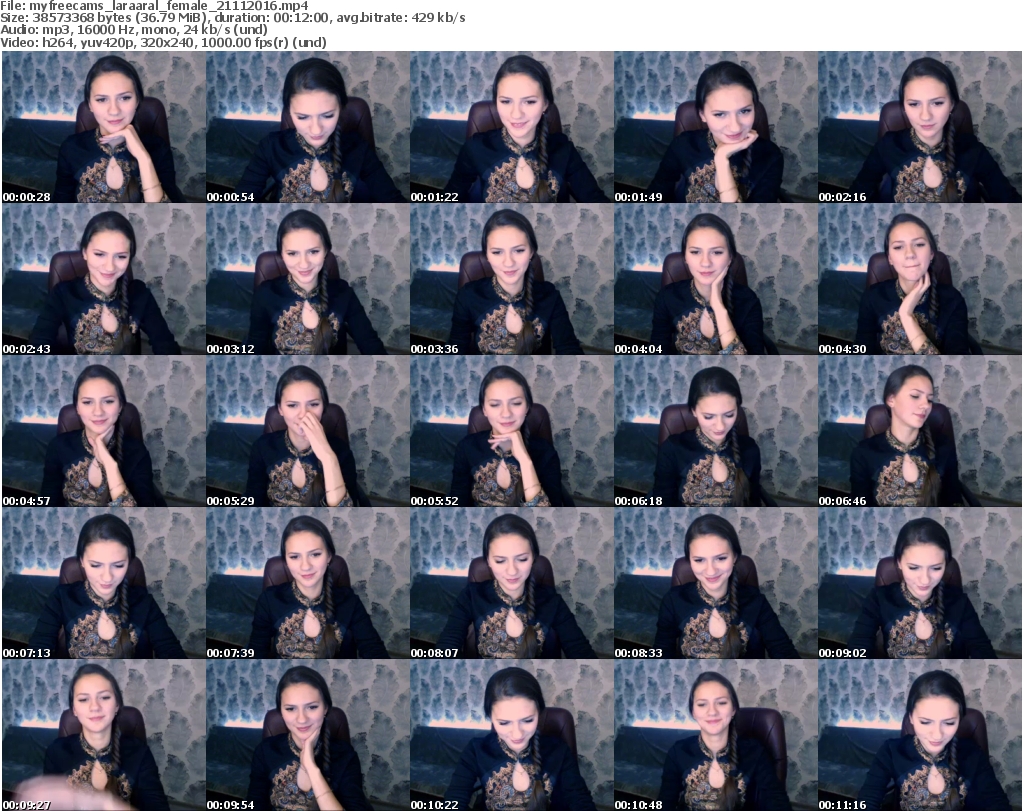Click the 00:04:30 thumbnail
Screen dimensions: 1024x811
click(920, 279)
